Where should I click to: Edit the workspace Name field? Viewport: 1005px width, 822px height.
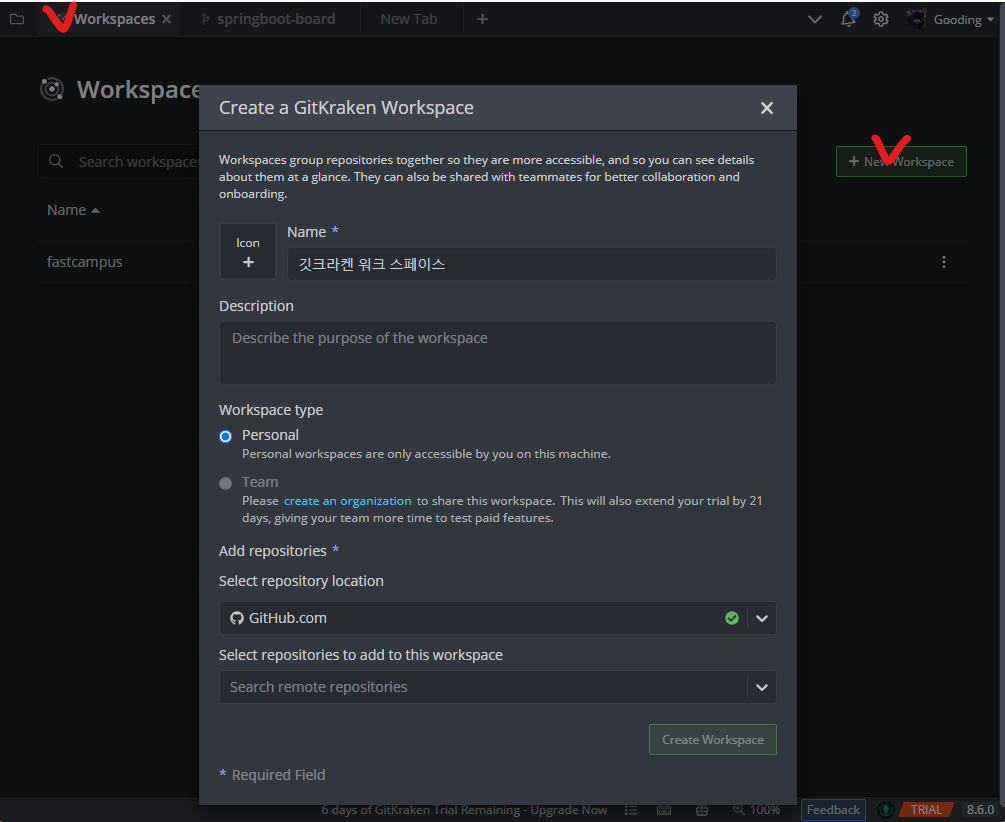click(x=531, y=264)
